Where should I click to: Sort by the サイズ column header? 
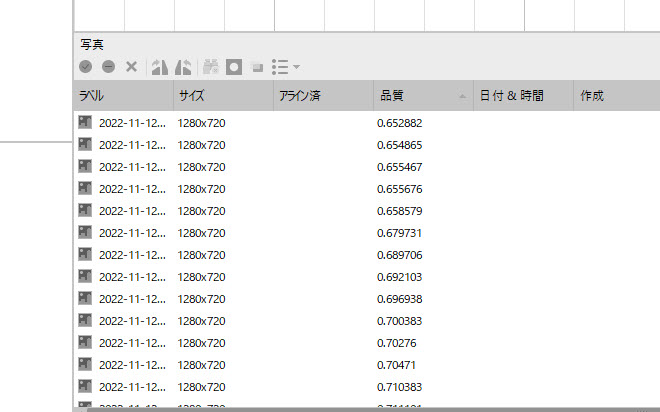[224, 96]
